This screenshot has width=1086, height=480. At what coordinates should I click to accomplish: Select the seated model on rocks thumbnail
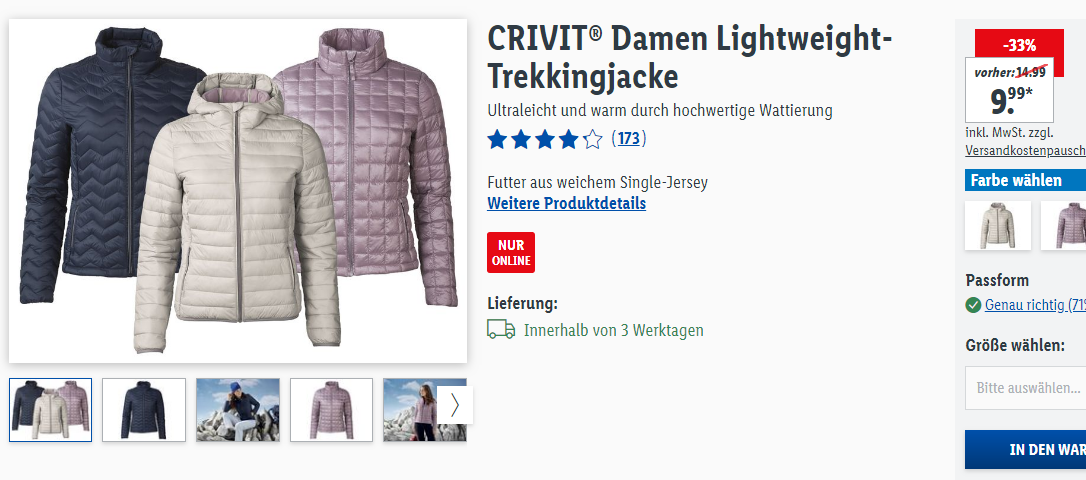coord(238,410)
